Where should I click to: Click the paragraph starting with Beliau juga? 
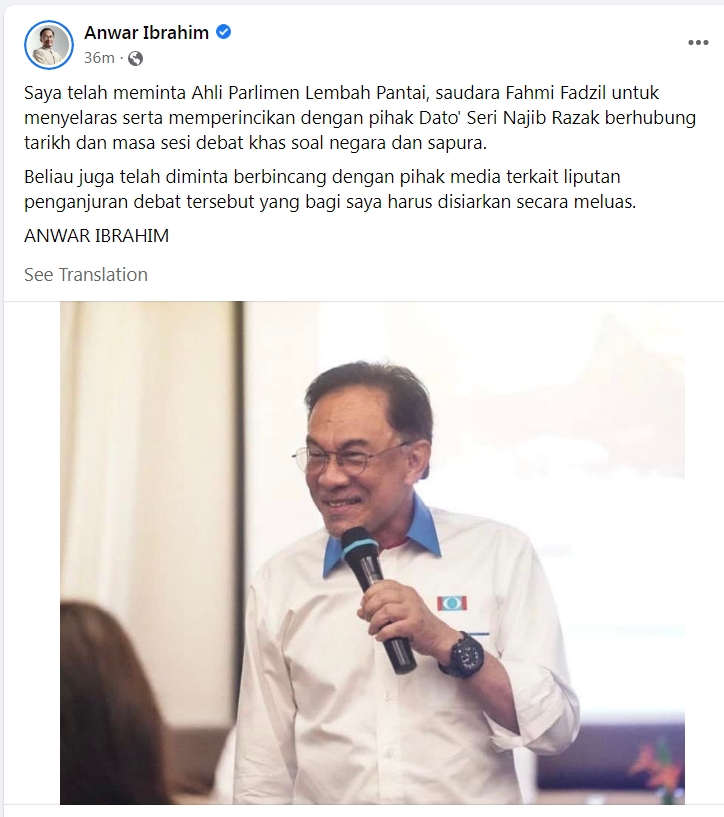[x=330, y=189]
